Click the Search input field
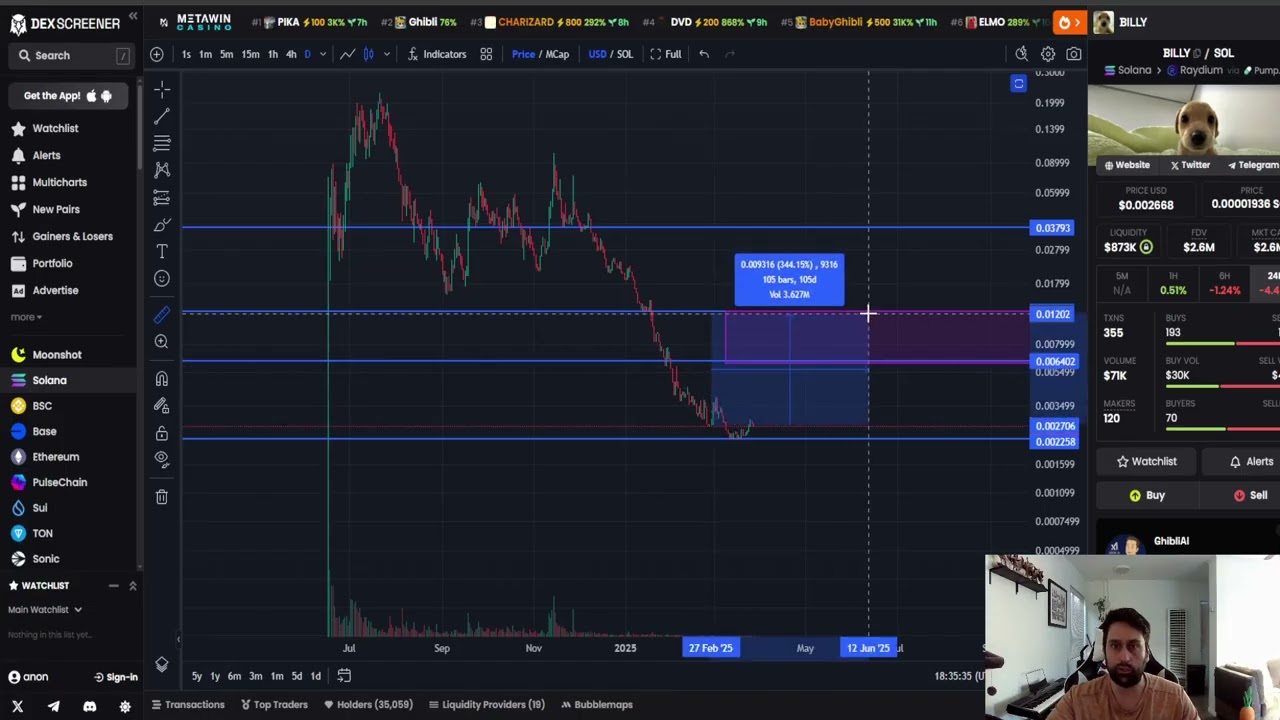Viewport: 1280px width, 720px height. (73, 56)
